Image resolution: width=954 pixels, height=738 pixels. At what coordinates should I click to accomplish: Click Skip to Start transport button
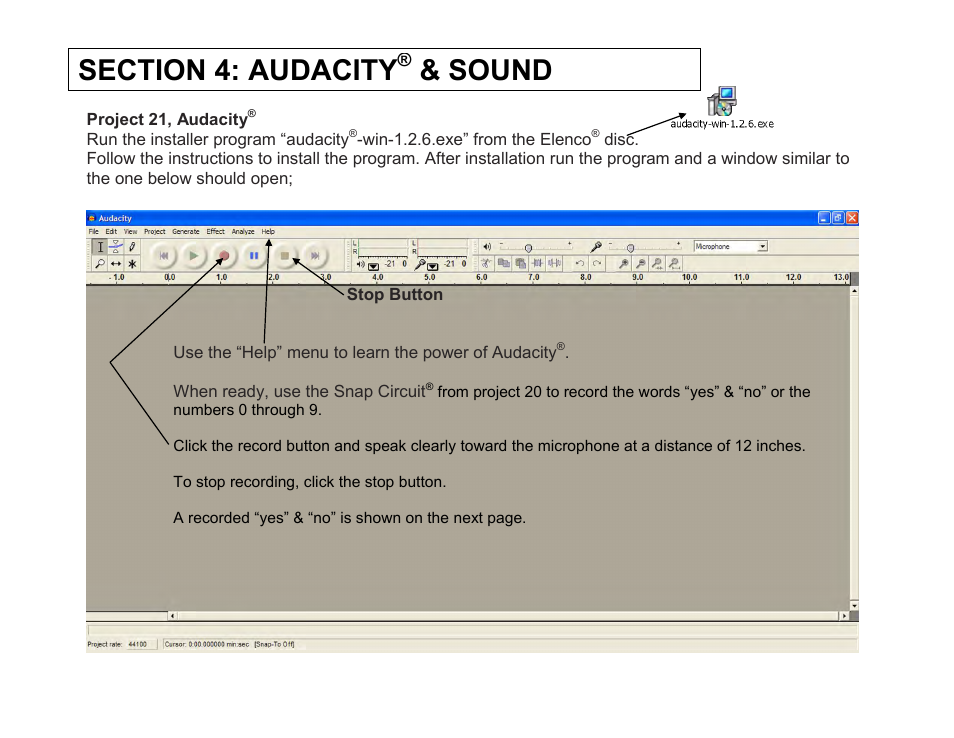click(x=163, y=256)
